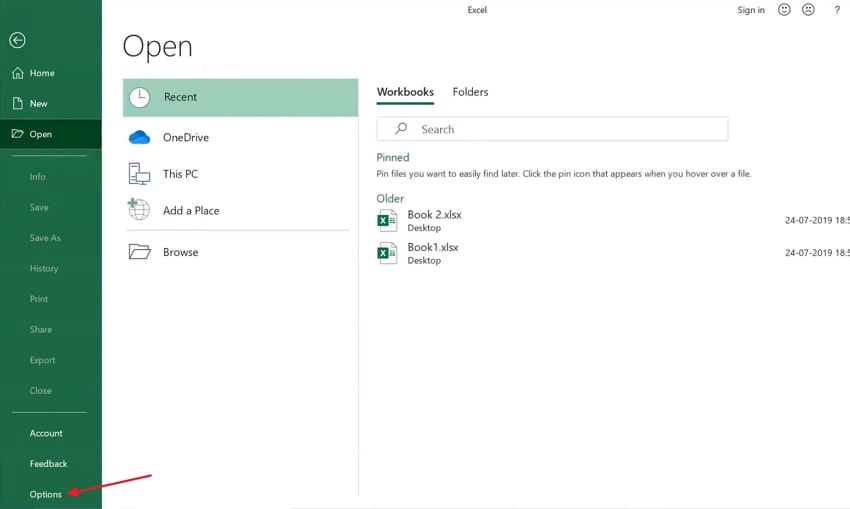Click the Browse folder icon
The image size is (850, 509).
139,252
